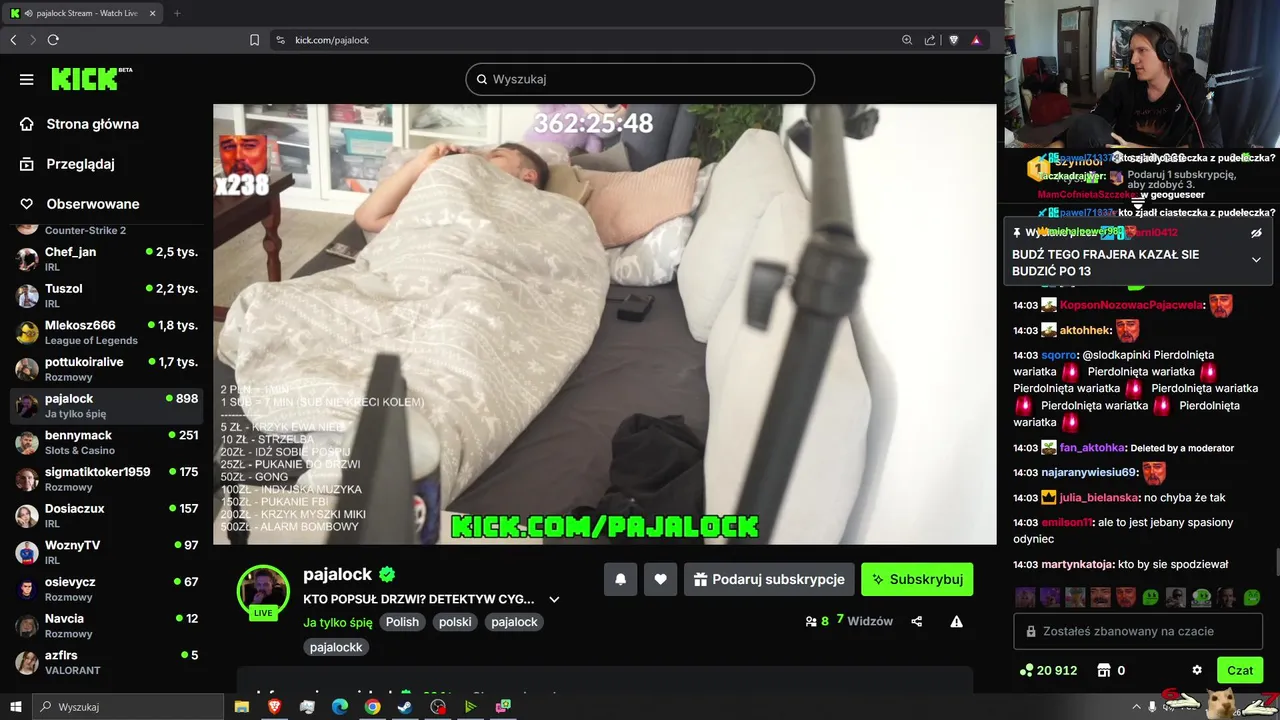Open File Explorer from the taskbar
The image size is (1280, 720).
click(242, 706)
